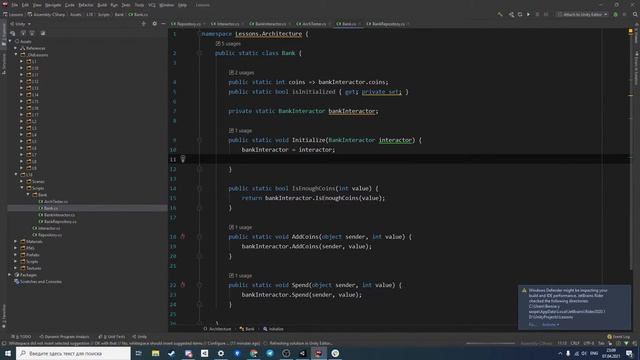Open the Unity tool window at bottom

pos(139,337)
